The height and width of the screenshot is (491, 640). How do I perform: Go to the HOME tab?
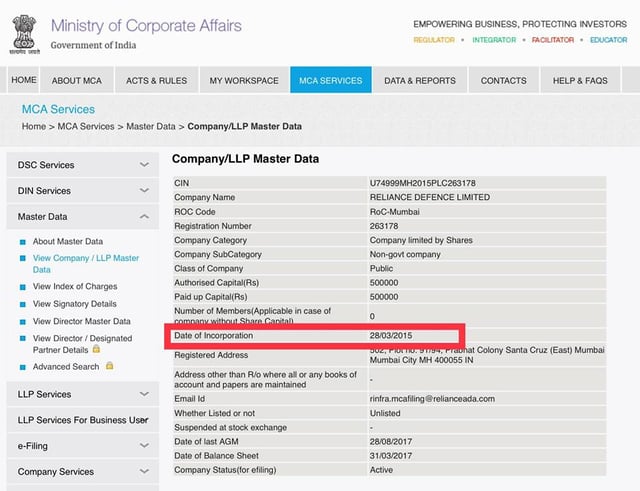(24, 80)
